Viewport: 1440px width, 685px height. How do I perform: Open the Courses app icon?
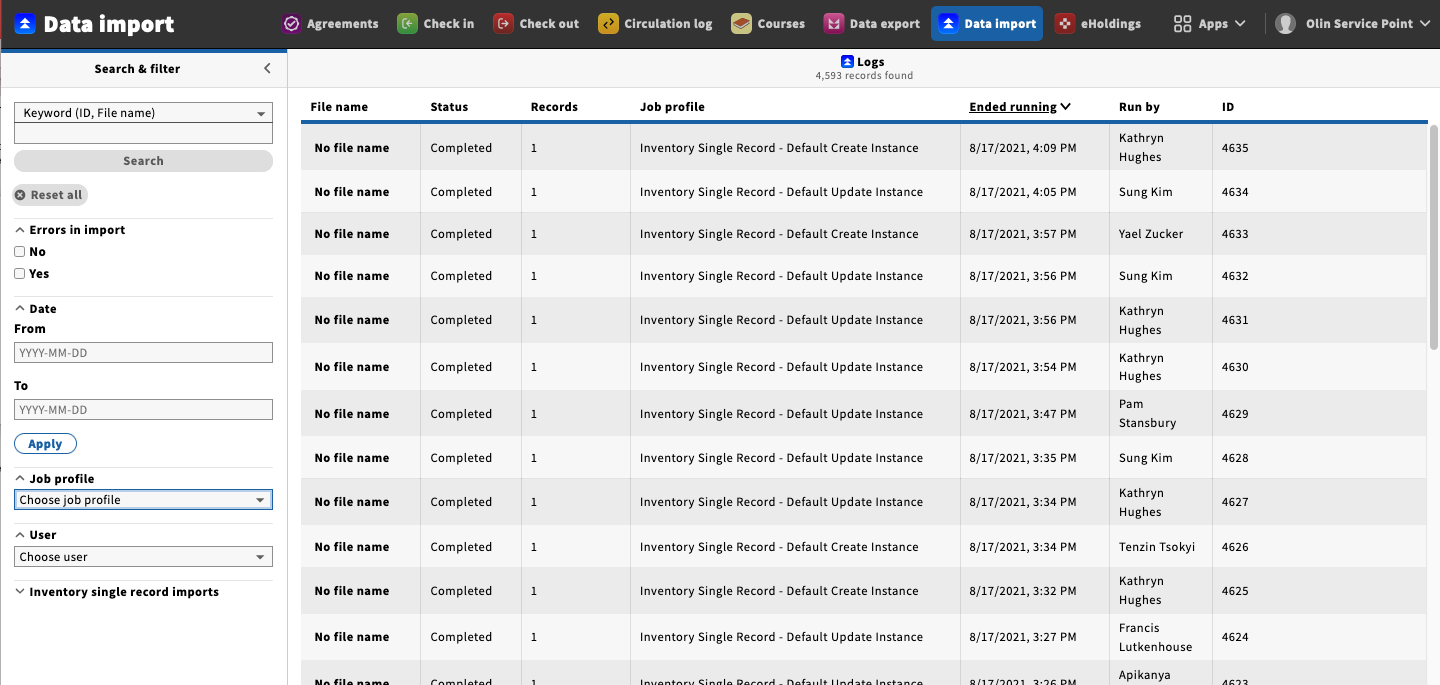click(741, 23)
